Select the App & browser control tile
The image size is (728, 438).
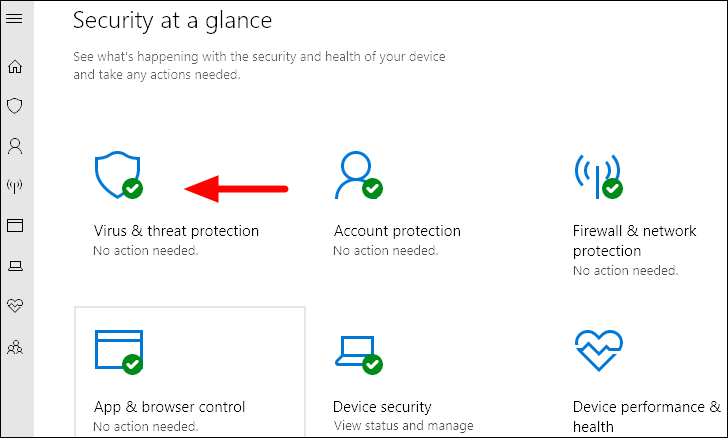[x=190, y=372]
